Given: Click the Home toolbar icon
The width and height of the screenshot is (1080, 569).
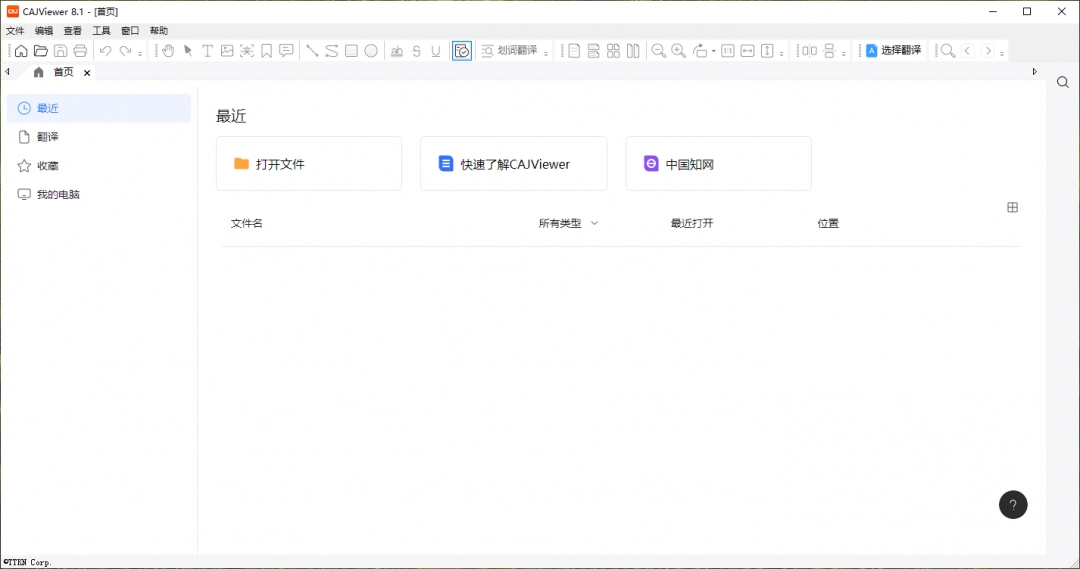Looking at the screenshot, I should point(21,51).
